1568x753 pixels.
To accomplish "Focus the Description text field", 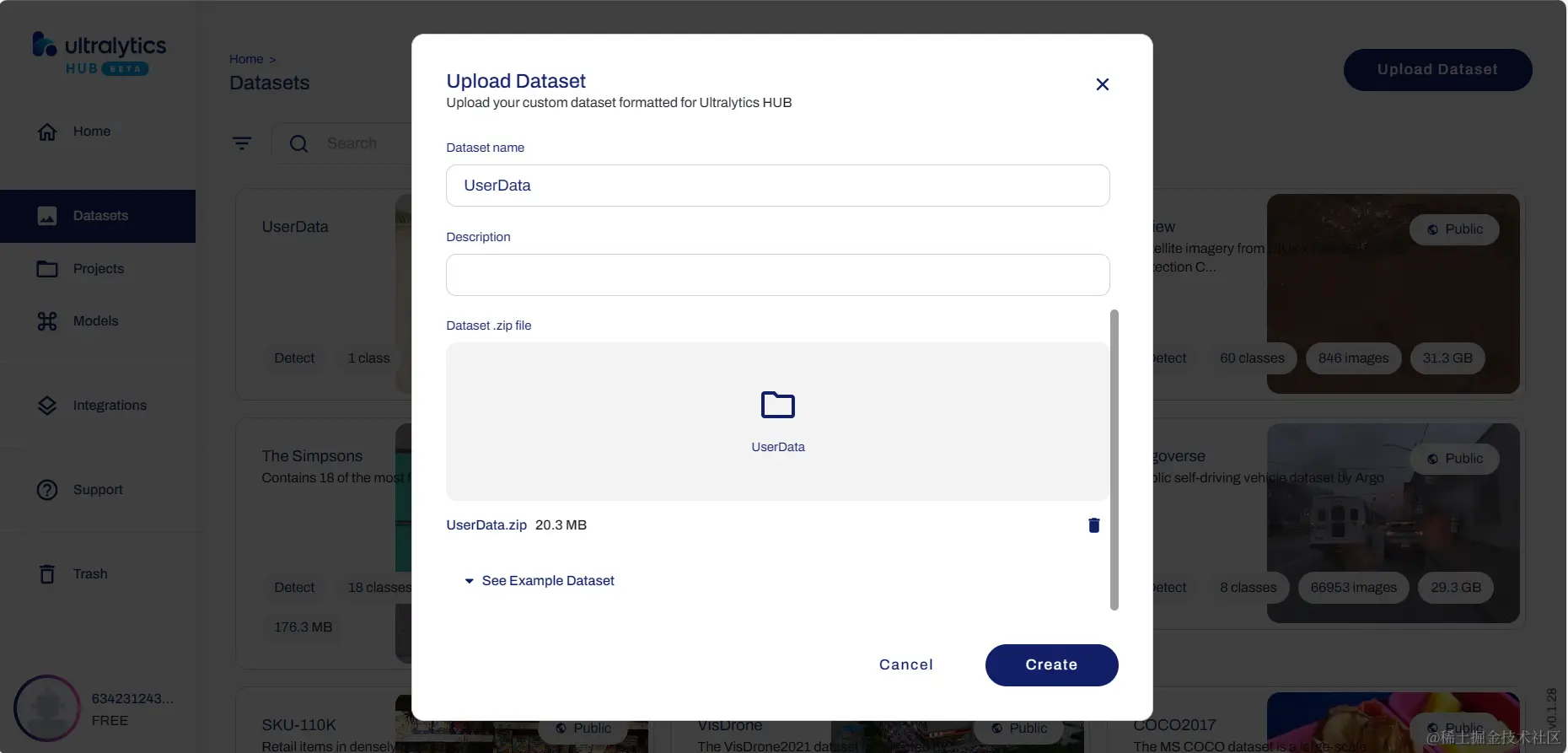I will 777,275.
